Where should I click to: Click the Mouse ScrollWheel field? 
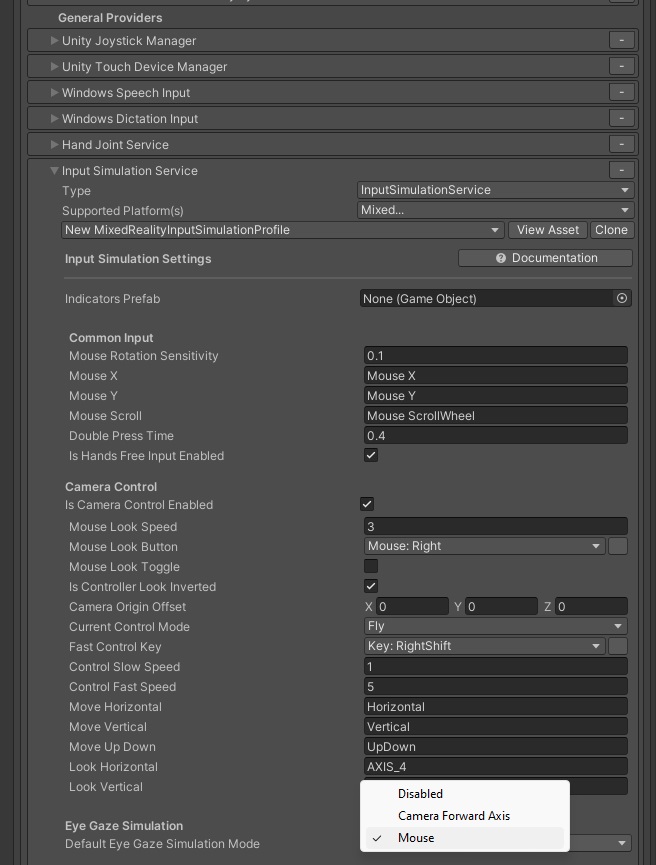point(495,415)
